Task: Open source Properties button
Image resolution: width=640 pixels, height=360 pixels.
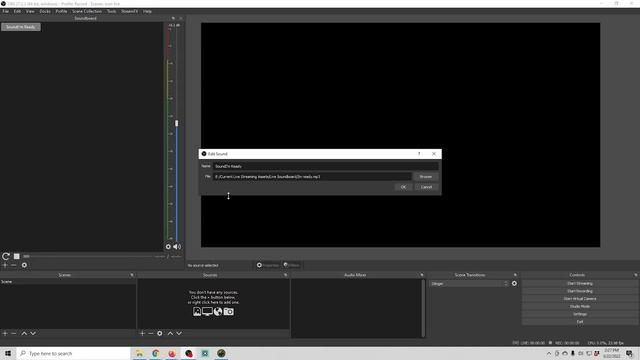Action: click(x=268, y=265)
